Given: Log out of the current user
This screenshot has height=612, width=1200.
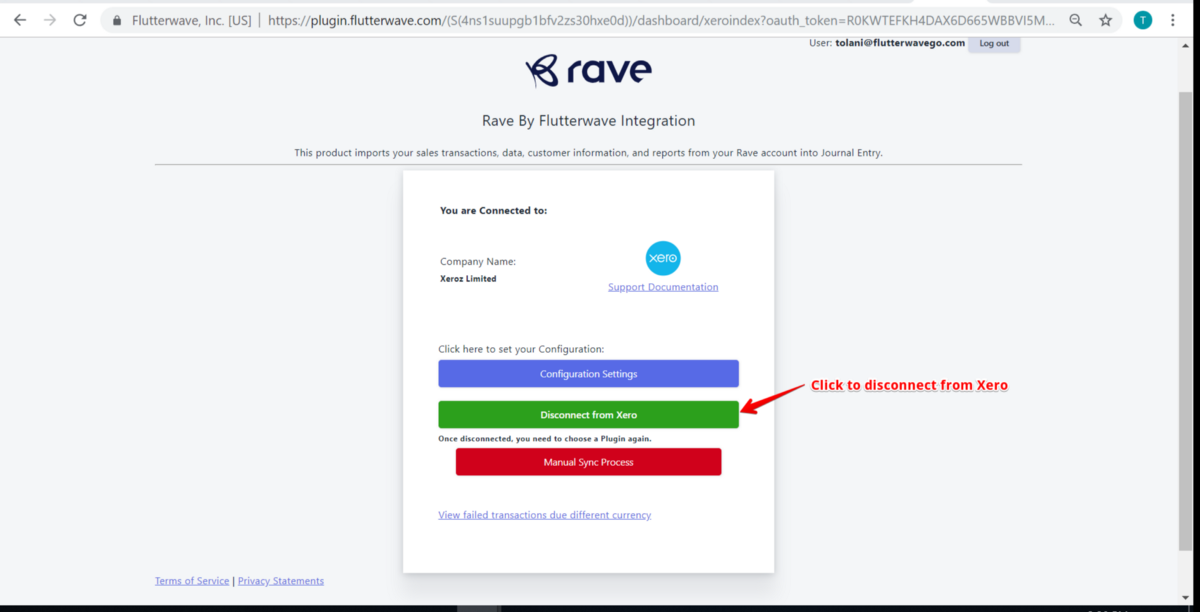Looking at the screenshot, I should point(994,43).
